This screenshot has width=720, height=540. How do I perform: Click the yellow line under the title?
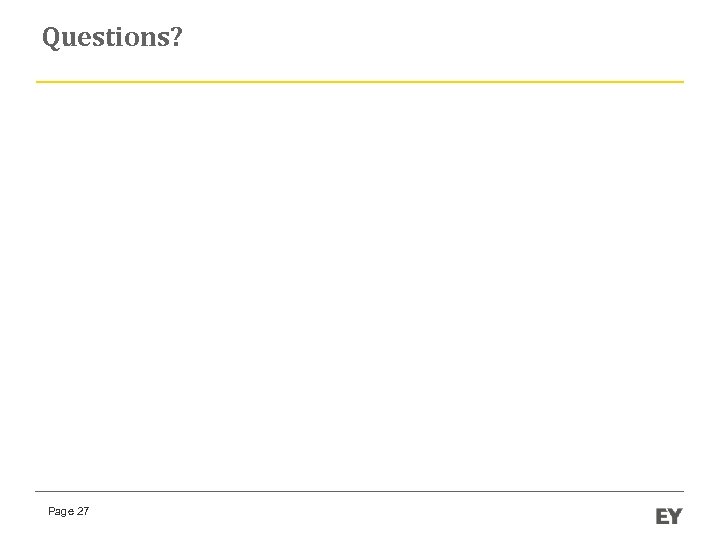[360, 81]
